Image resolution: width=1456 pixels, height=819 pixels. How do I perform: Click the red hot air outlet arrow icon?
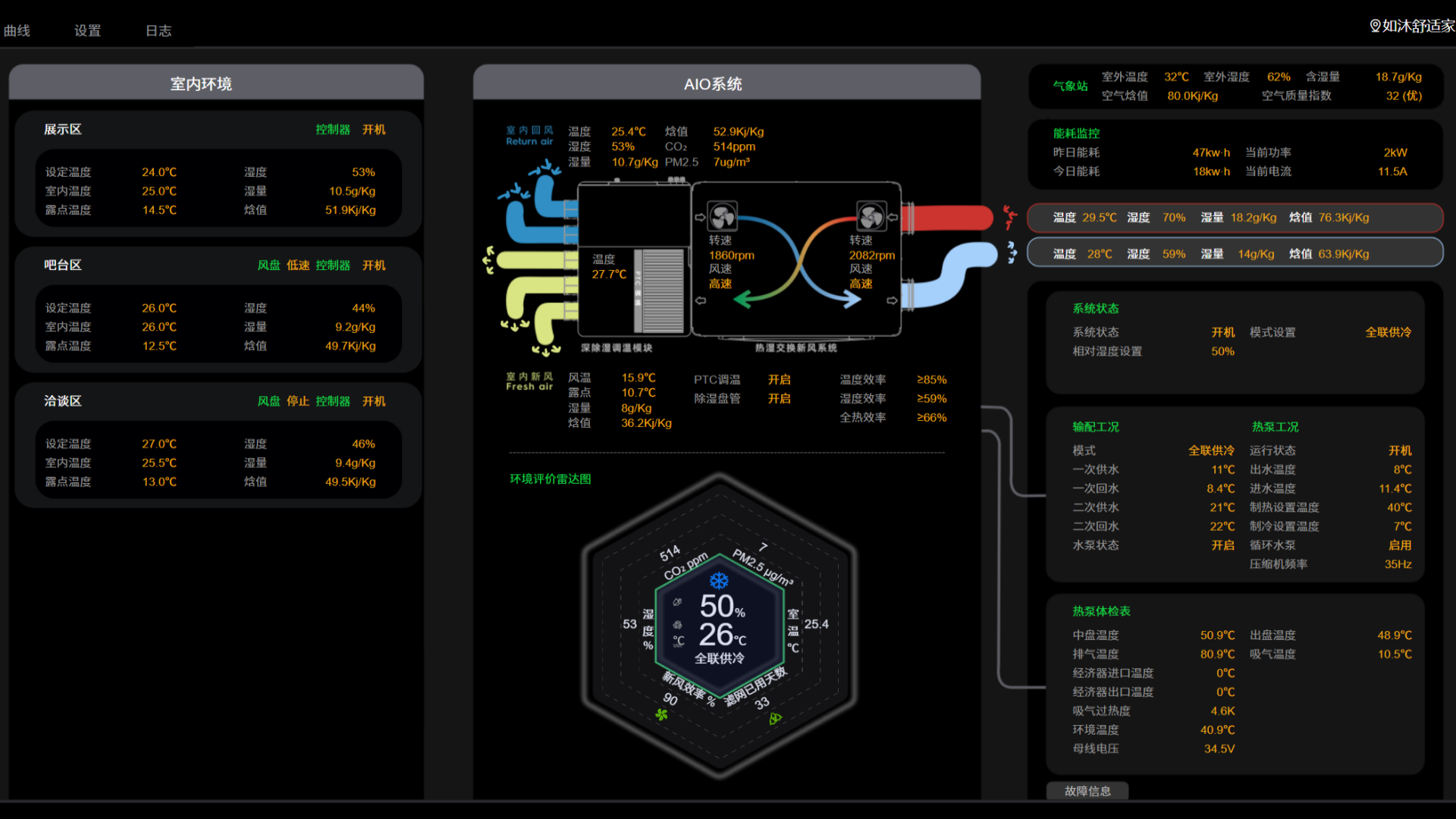pyautogui.click(x=1009, y=217)
